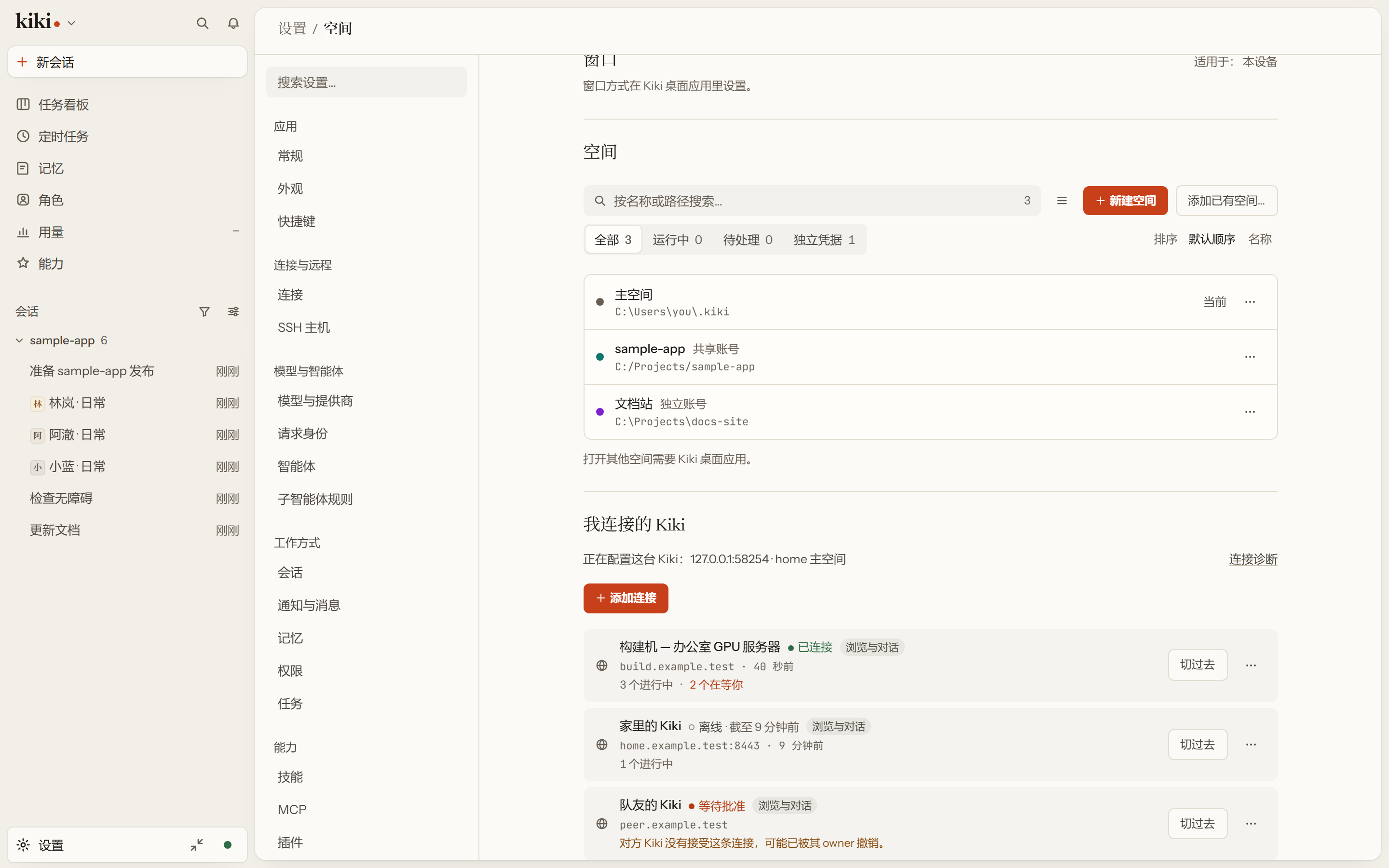Image resolution: width=1389 pixels, height=868 pixels.
Task: Open 外观 settings page
Action: (x=366, y=188)
